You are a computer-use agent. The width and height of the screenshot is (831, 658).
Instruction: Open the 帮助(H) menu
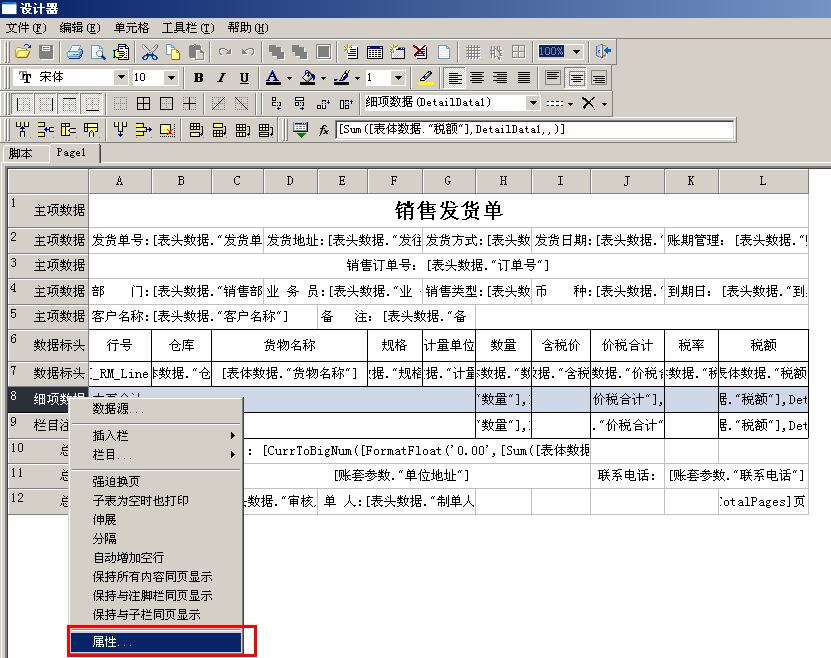(x=248, y=28)
